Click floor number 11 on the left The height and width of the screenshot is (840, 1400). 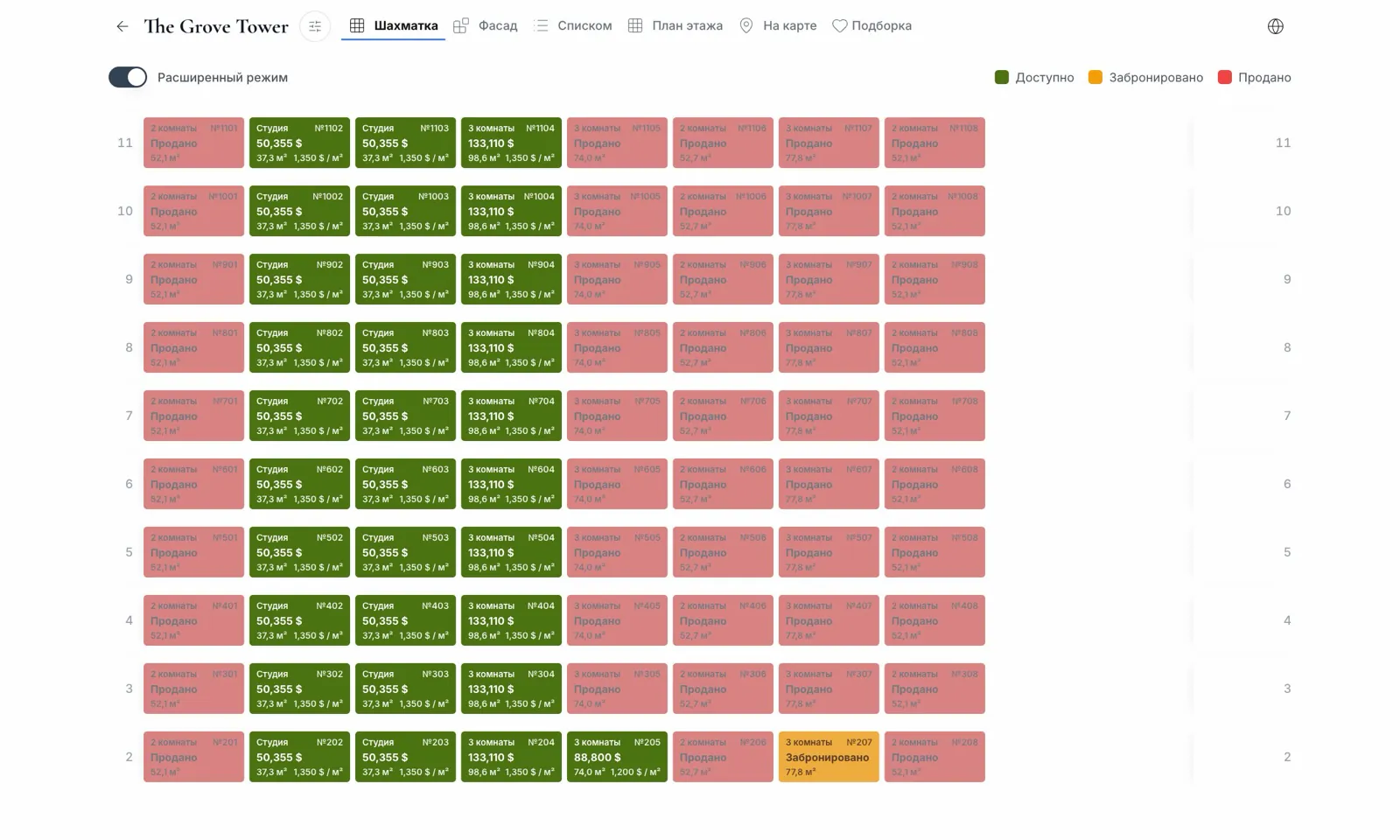click(125, 143)
